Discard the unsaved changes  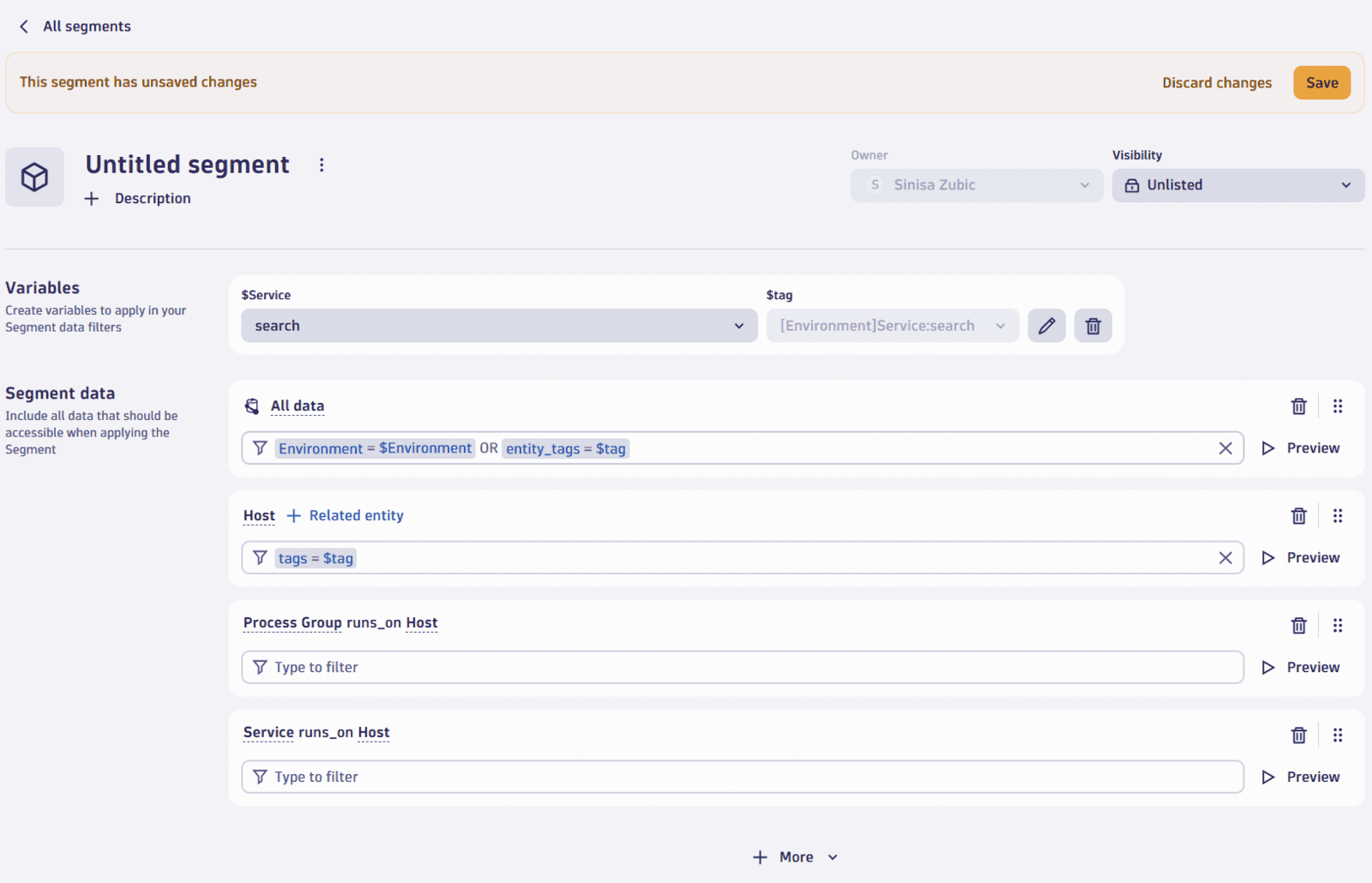(x=1217, y=82)
